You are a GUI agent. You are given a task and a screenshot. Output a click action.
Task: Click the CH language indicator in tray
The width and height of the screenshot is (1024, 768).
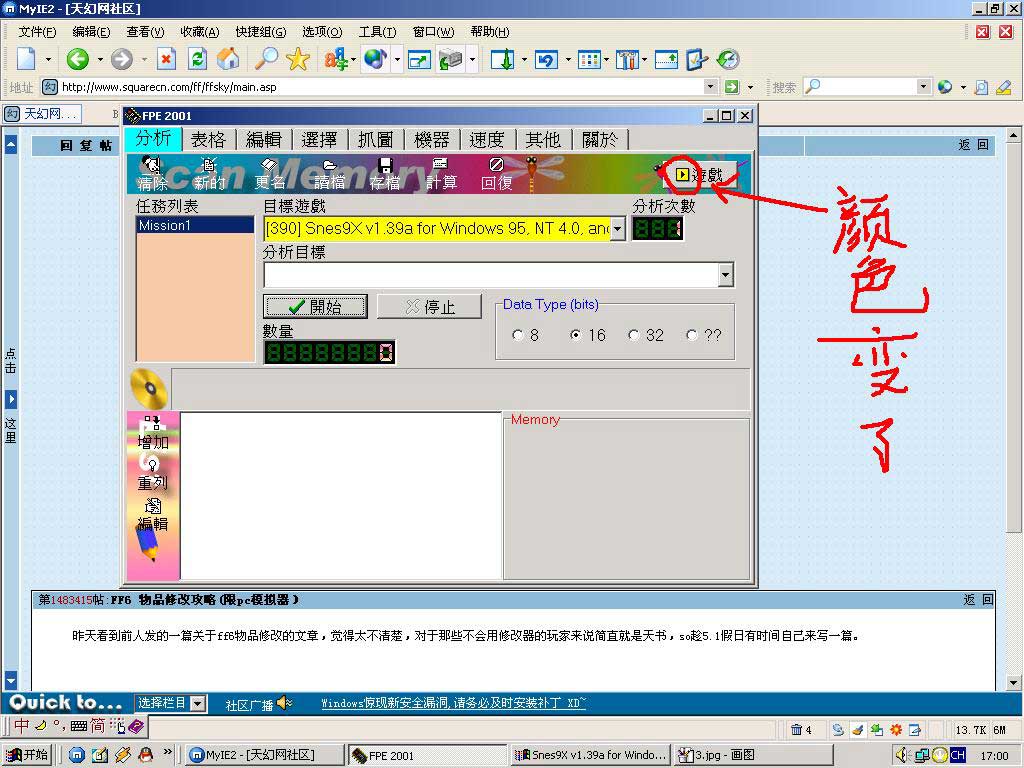[958, 754]
